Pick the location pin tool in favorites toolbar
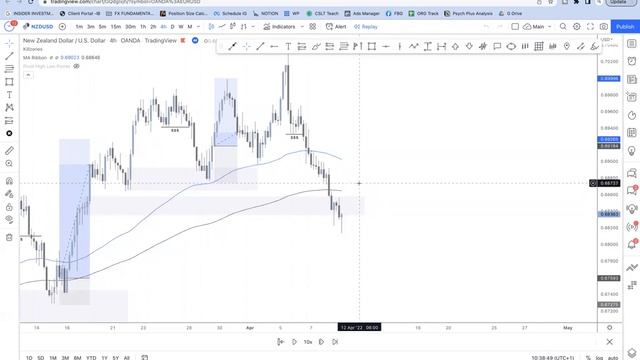640x360 pixels. [567, 47]
